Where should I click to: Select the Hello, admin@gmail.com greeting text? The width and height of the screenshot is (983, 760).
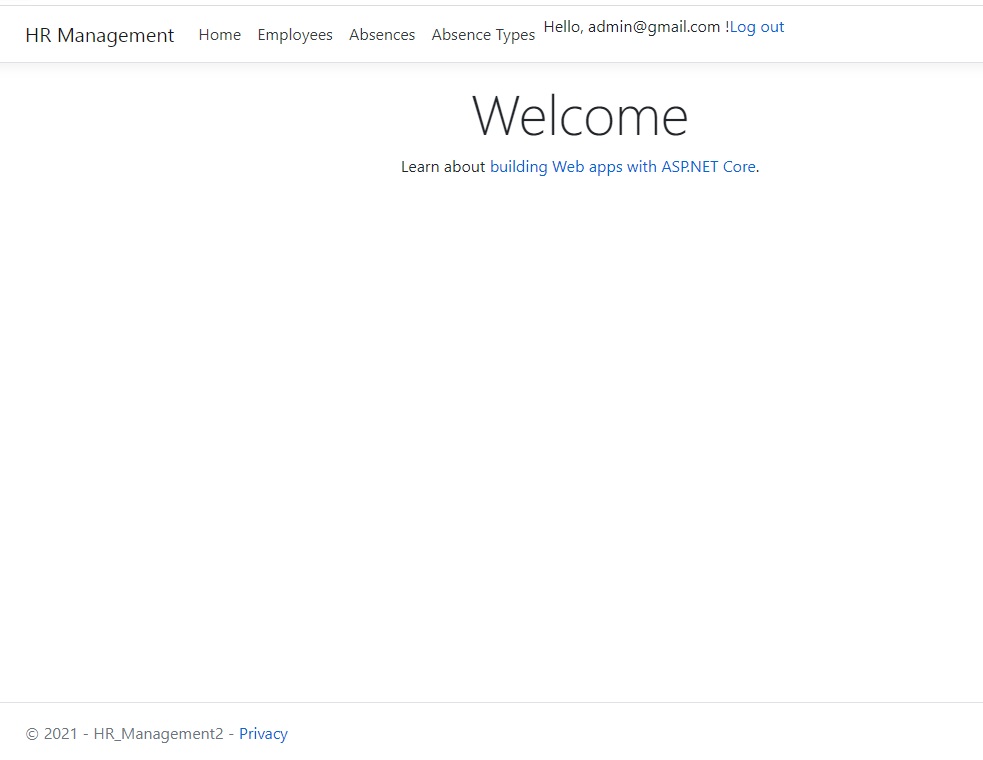[x=636, y=27]
